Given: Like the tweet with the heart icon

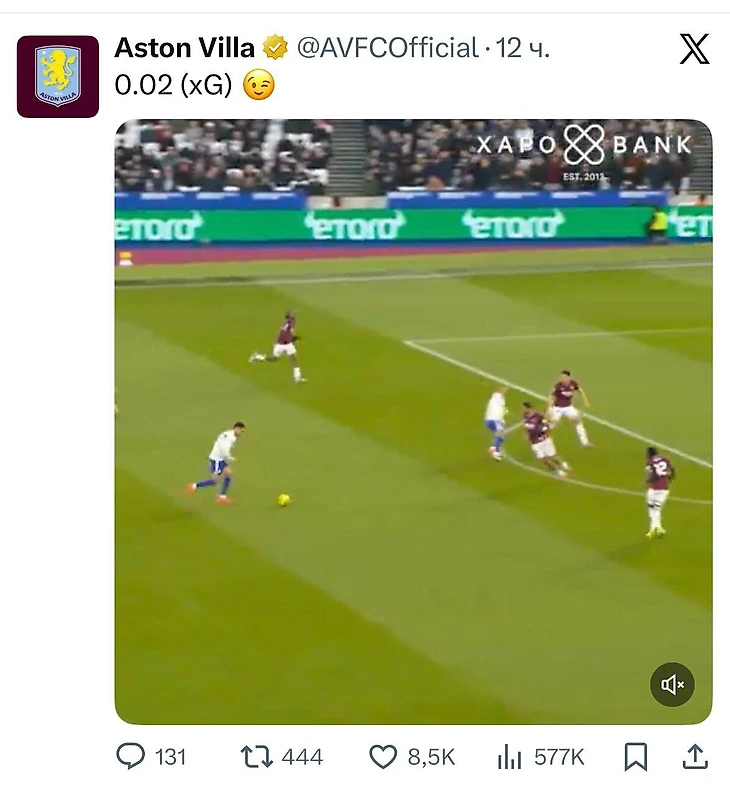Looking at the screenshot, I should [x=383, y=757].
